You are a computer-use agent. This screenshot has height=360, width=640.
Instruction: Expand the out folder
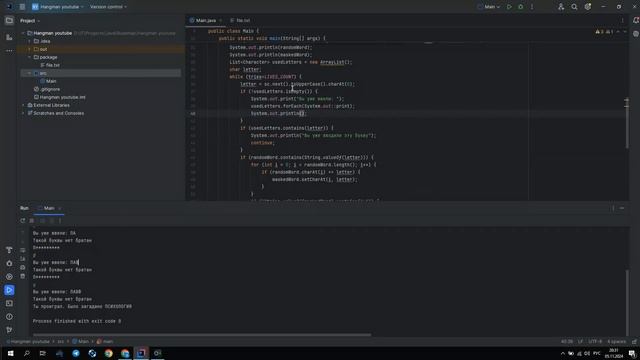click(29, 49)
